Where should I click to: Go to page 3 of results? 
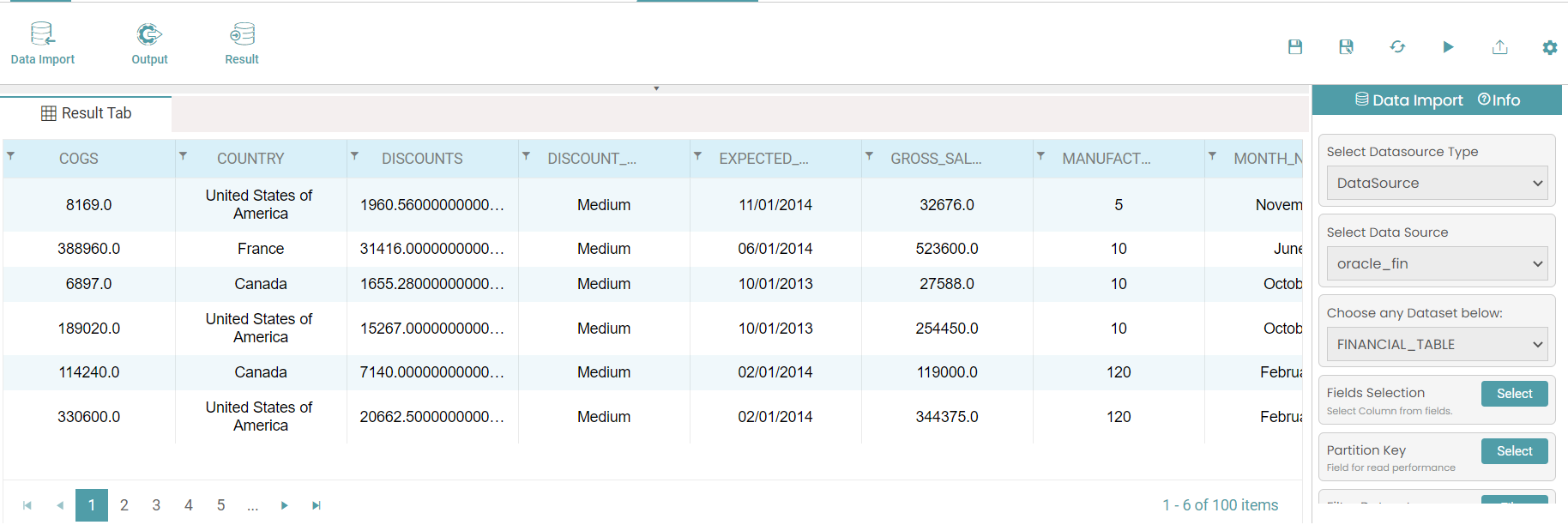pyautogui.click(x=156, y=505)
